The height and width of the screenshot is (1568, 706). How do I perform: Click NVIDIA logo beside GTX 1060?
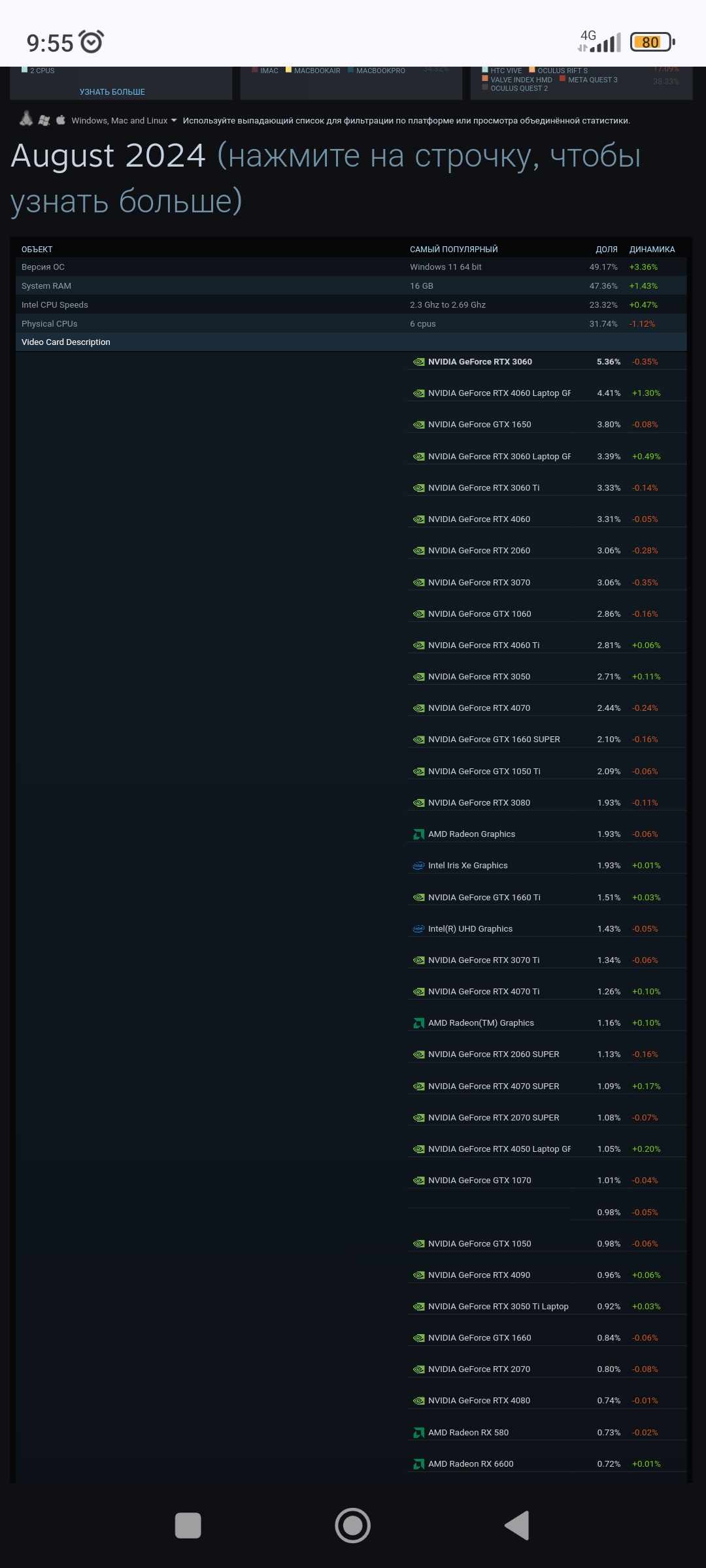click(x=419, y=614)
